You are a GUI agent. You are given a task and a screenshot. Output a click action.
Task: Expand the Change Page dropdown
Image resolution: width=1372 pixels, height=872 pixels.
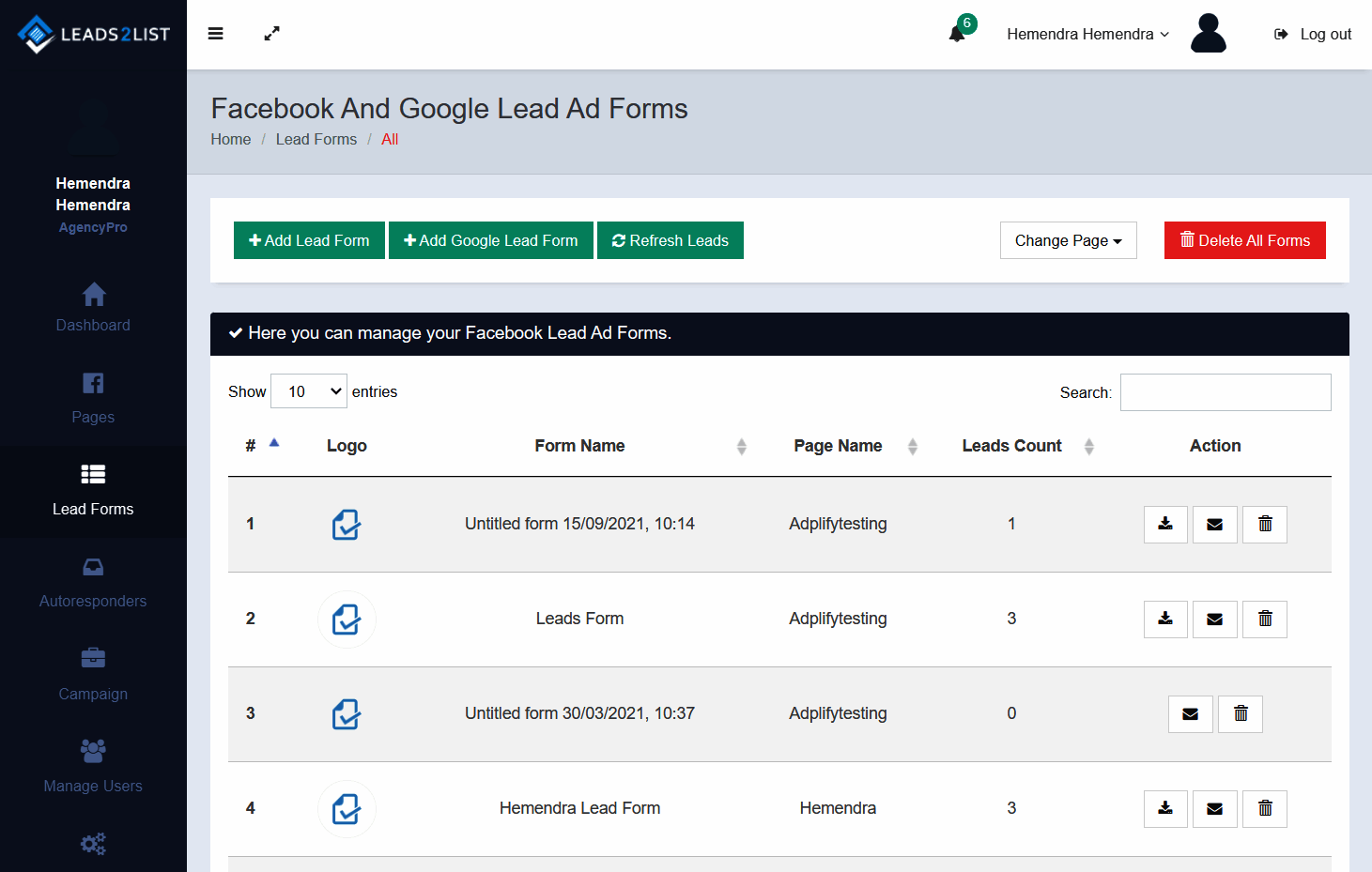(1068, 240)
